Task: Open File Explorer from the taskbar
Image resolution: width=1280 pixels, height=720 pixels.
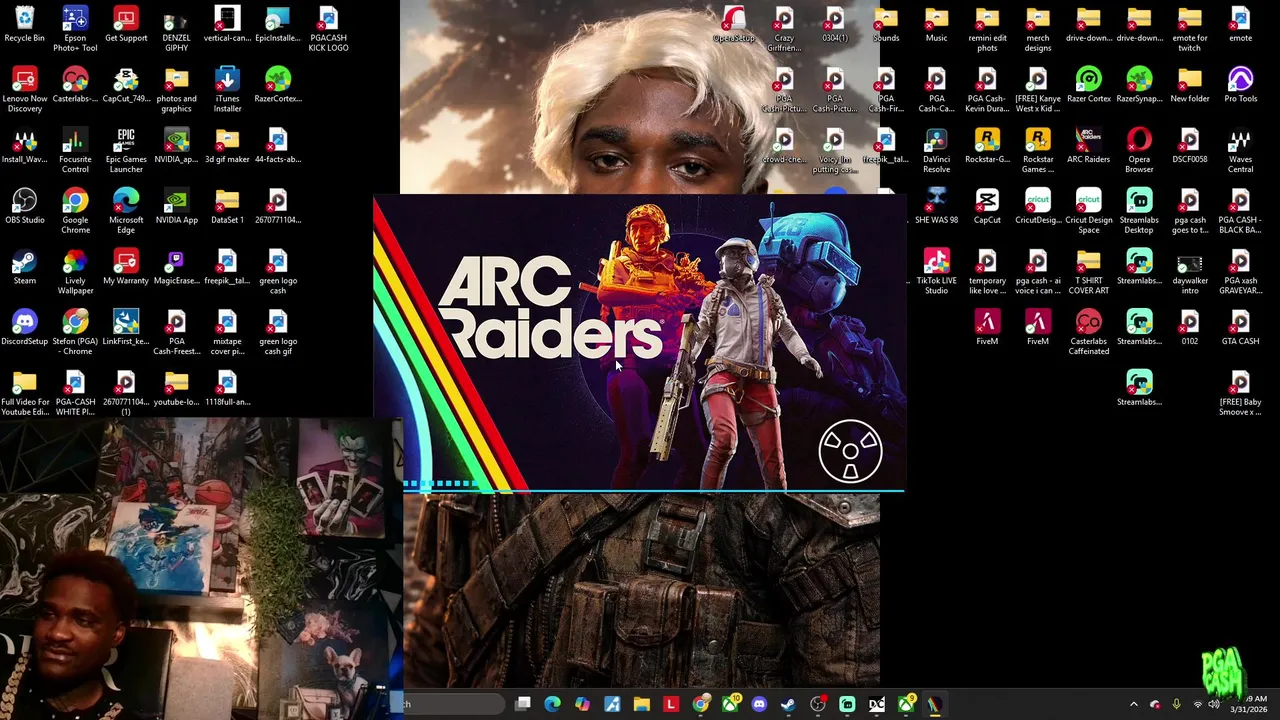Action: pyautogui.click(x=641, y=704)
